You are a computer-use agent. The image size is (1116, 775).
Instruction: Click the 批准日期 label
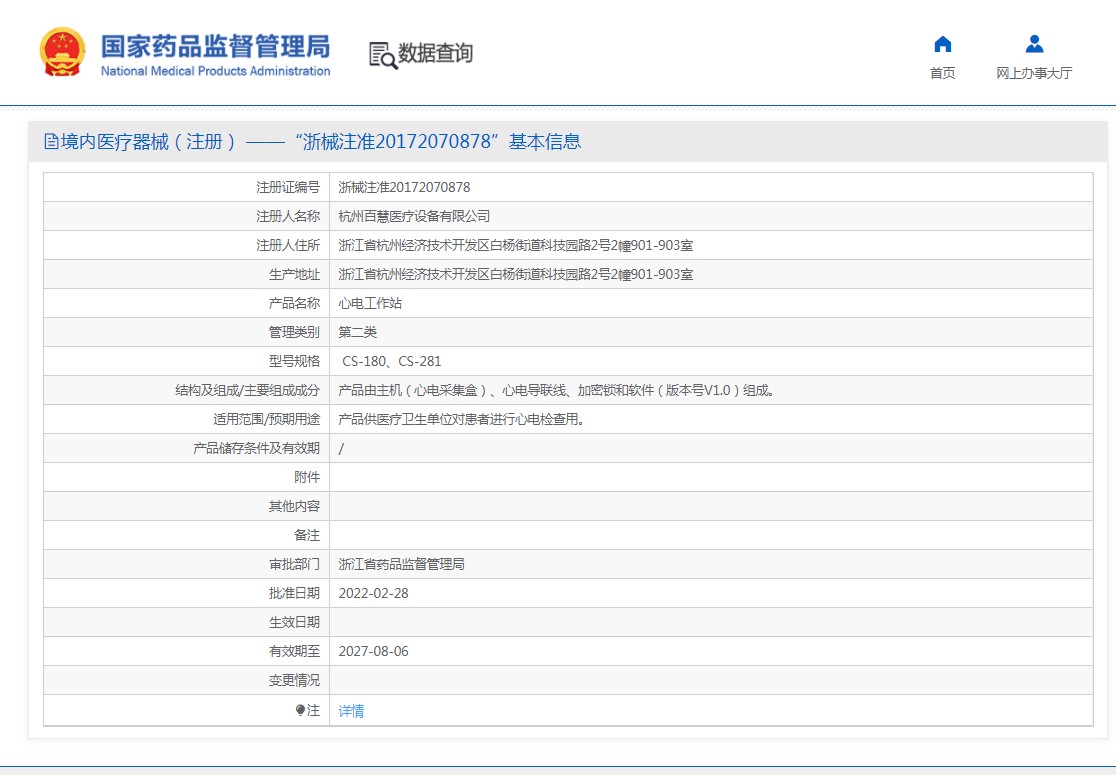click(295, 594)
